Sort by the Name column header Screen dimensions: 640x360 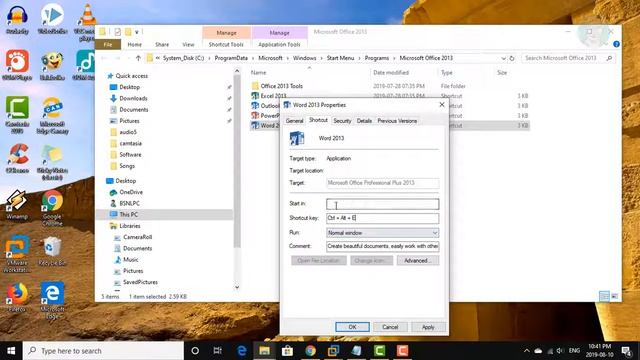click(258, 73)
